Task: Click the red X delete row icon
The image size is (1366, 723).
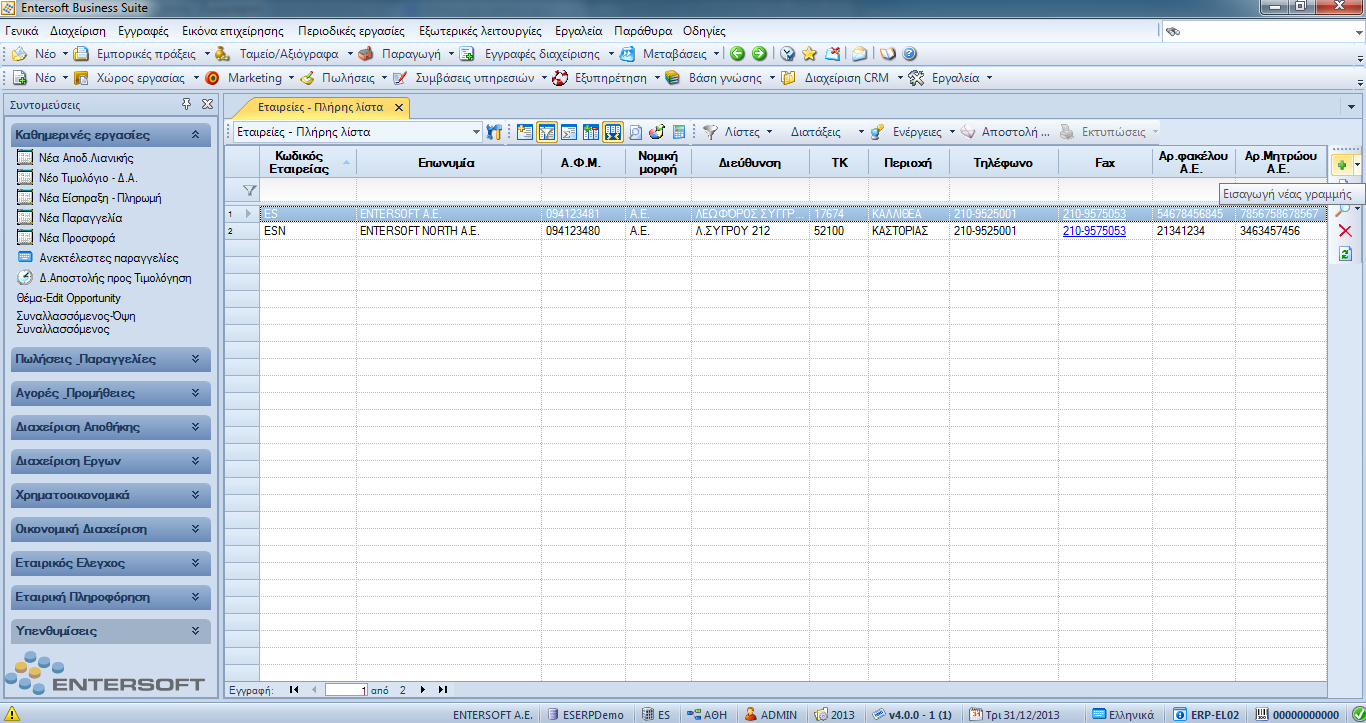Action: point(1345,231)
